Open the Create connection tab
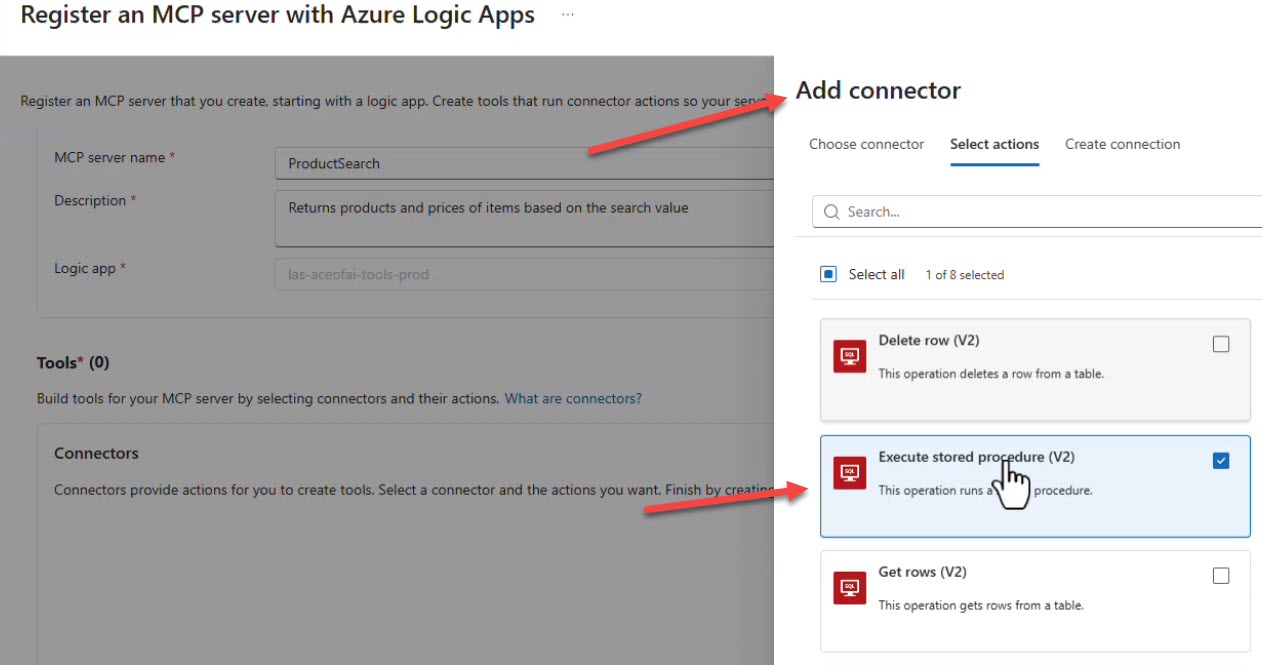The image size is (1262, 665). pyautogui.click(x=1122, y=144)
